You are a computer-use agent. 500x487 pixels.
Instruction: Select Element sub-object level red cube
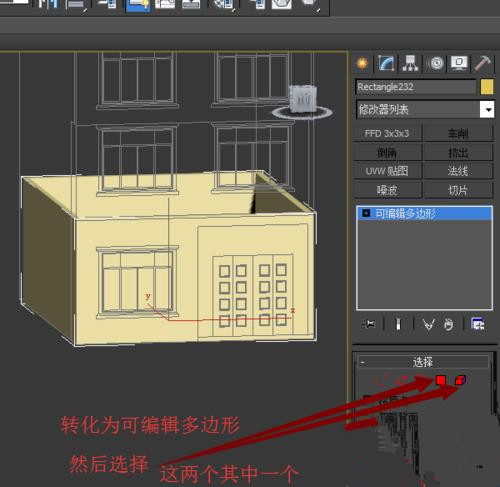point(460,380)
